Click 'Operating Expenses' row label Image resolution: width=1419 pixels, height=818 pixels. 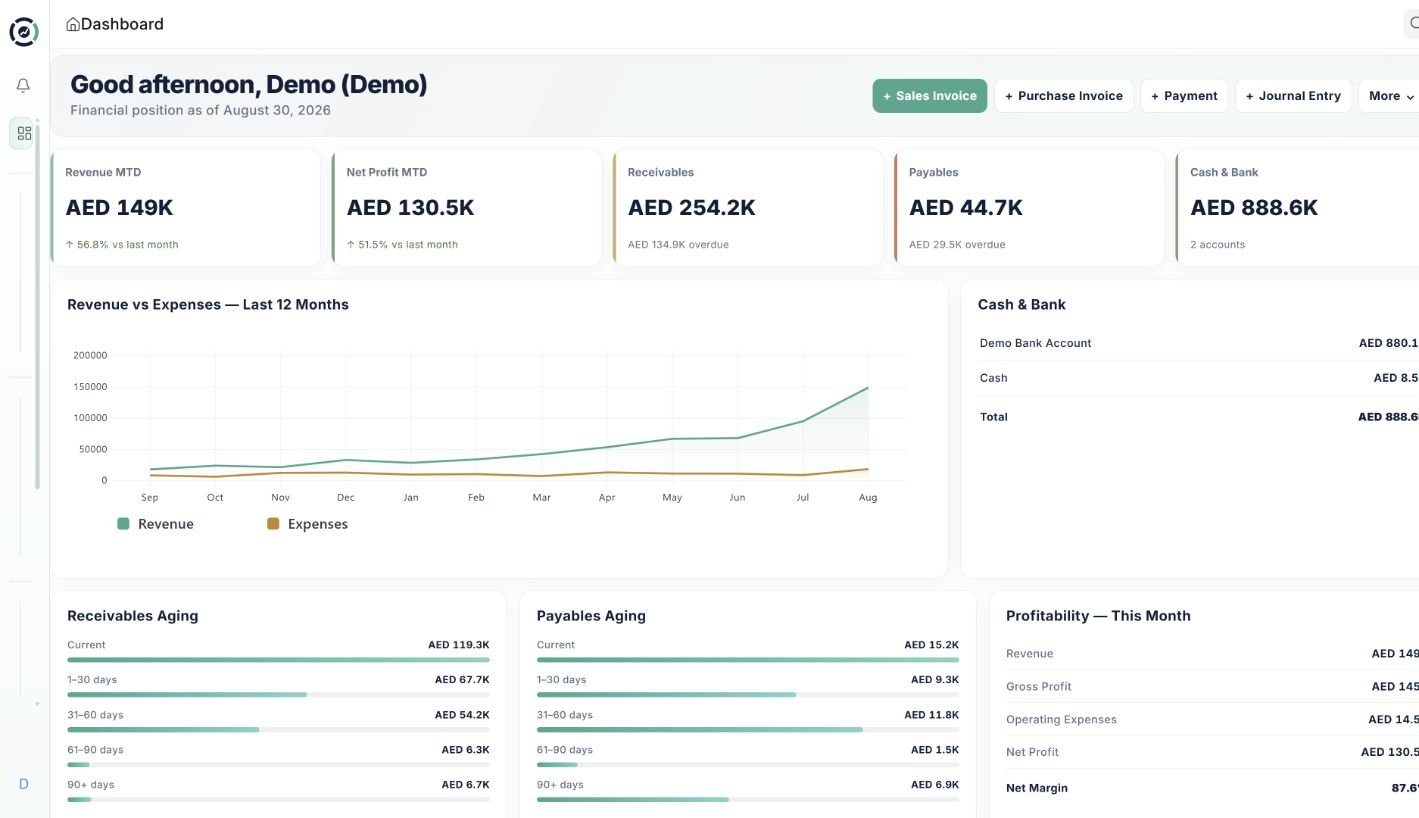(x=1061, y=720)
